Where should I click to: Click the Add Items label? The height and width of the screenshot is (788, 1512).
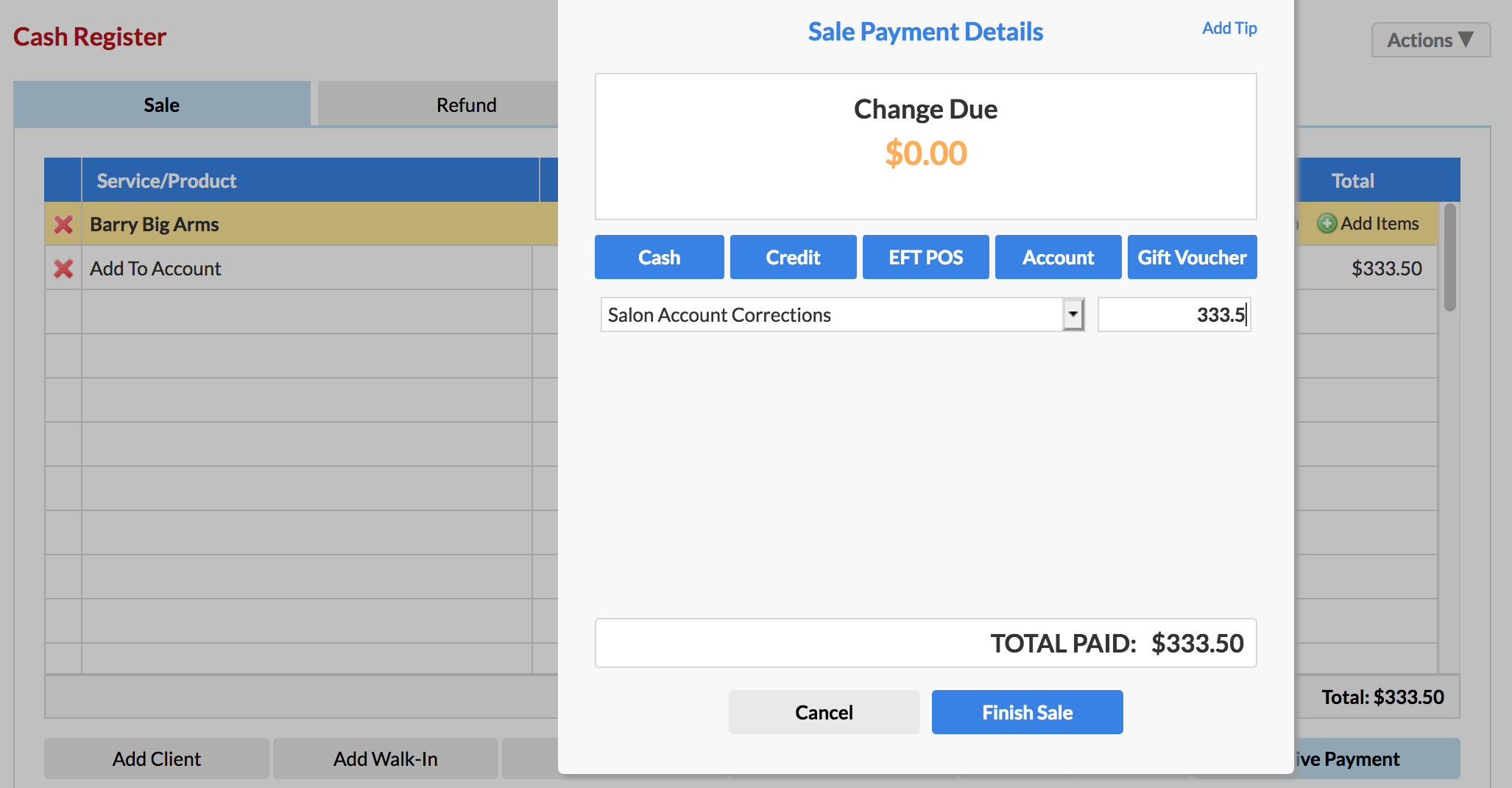coord(1379,224)
